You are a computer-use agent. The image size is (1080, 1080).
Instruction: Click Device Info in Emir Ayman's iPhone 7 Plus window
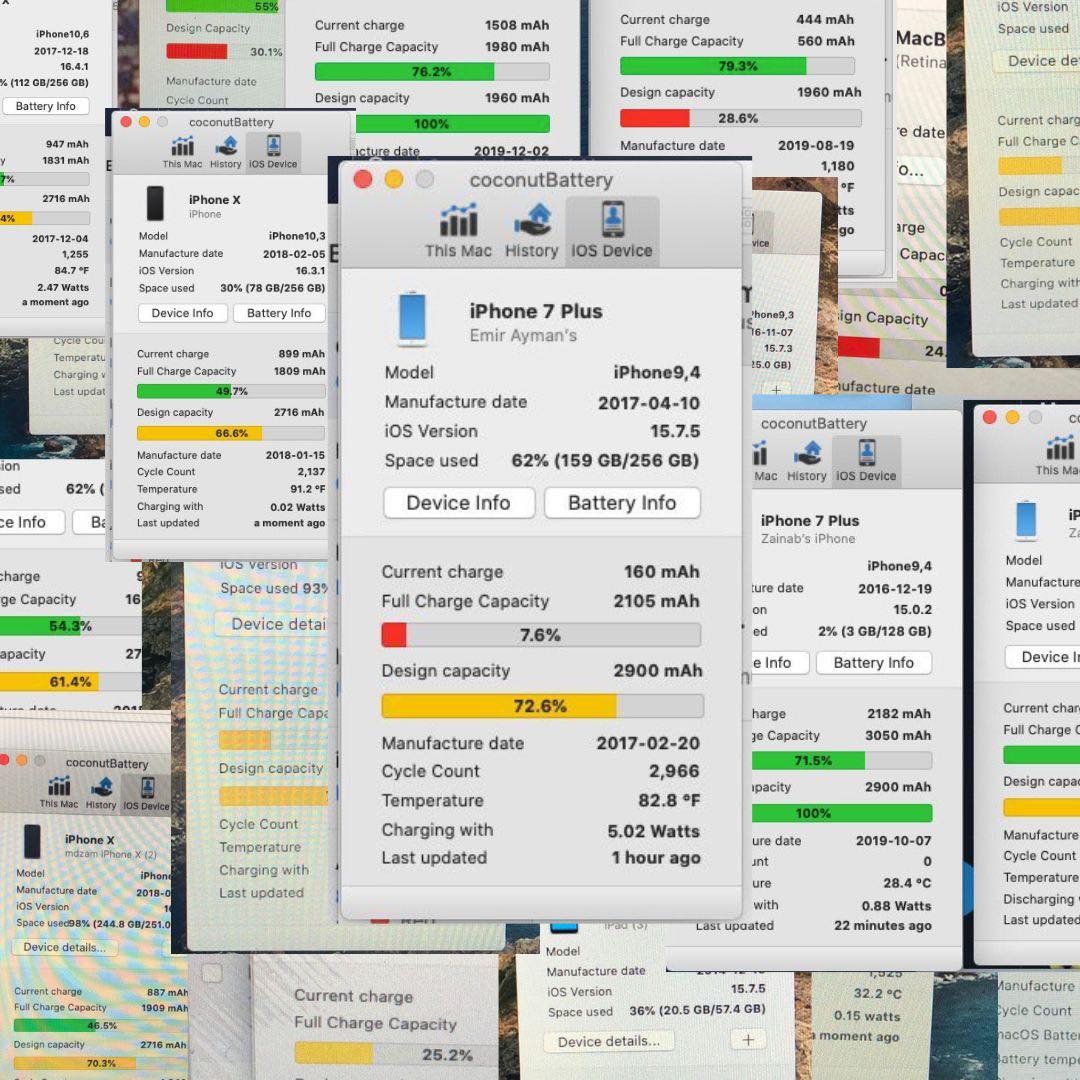tap(459, 503)
